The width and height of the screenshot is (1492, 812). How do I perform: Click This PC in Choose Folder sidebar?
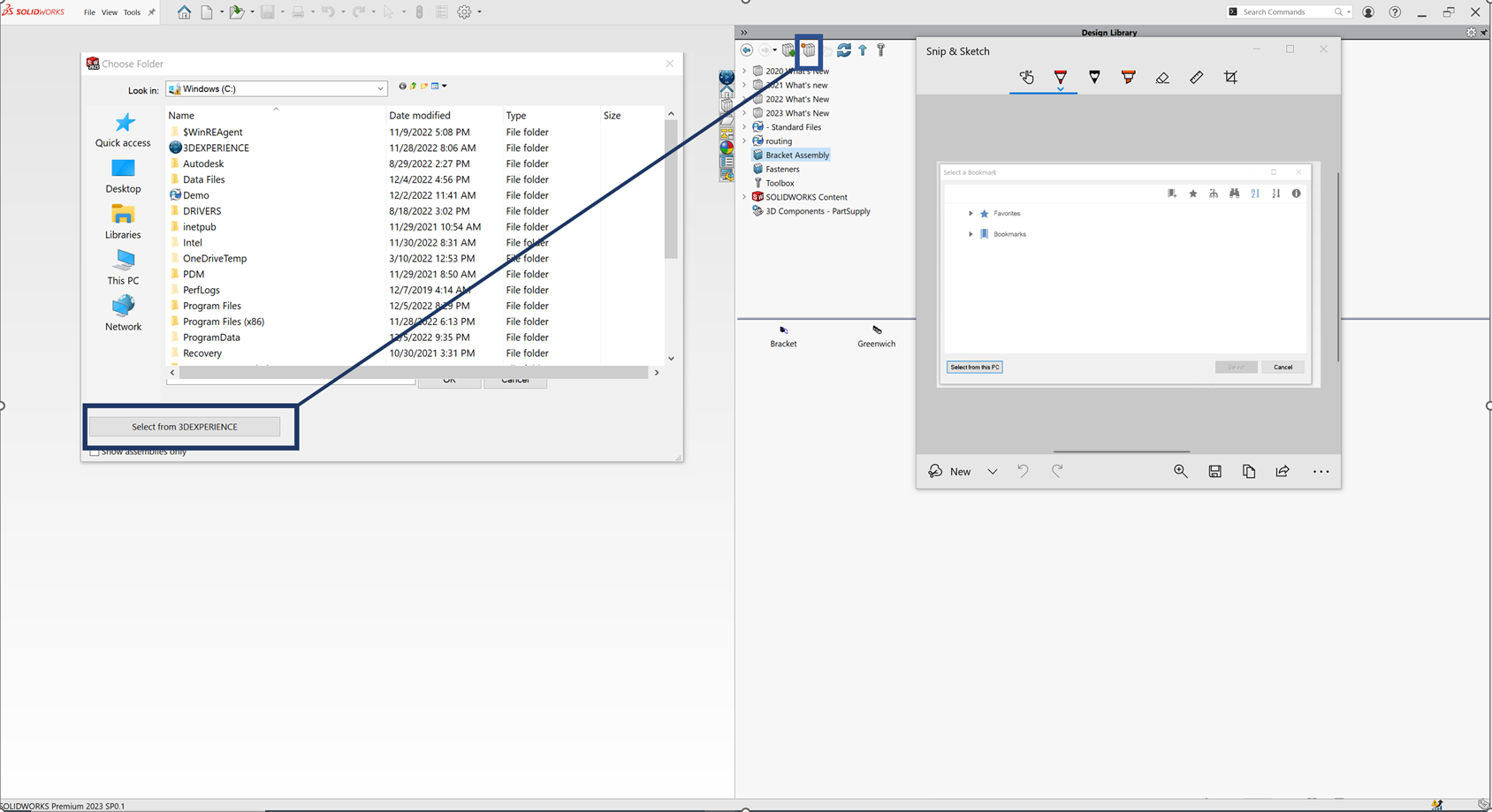tap(123, 268)
